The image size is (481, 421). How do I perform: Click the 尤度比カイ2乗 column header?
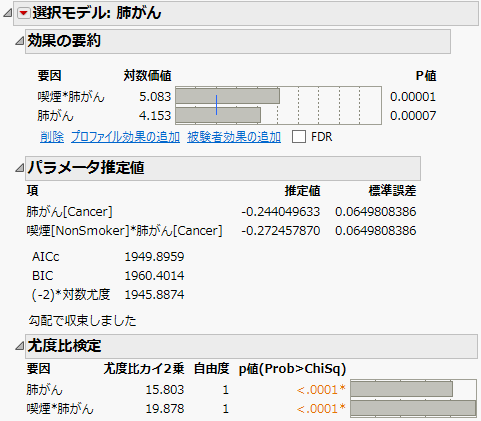[x=144, y=369]
